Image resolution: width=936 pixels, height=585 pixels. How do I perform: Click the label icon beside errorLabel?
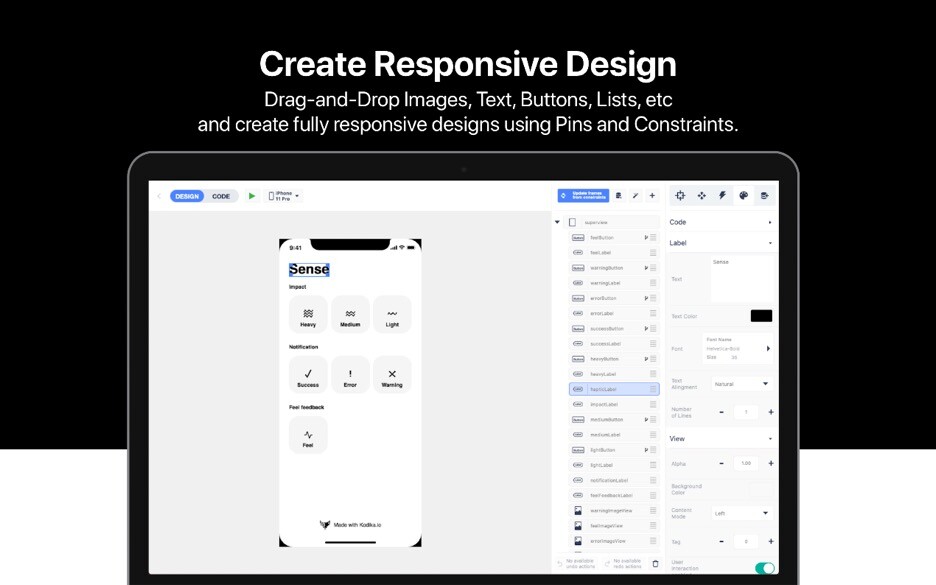click(x=578, y=313)
